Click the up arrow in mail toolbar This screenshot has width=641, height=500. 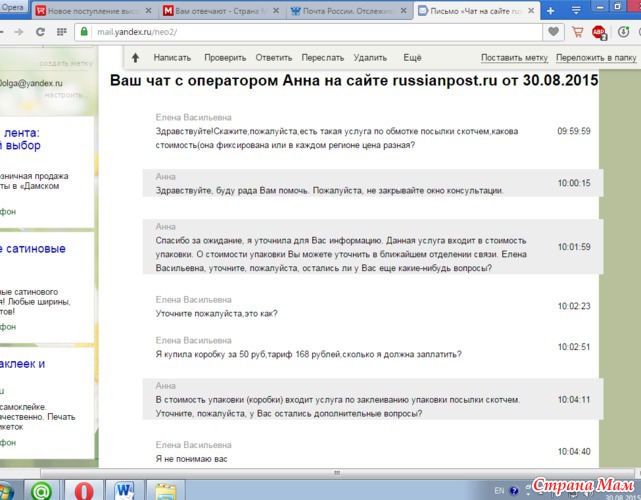click(x=135, y=58)
